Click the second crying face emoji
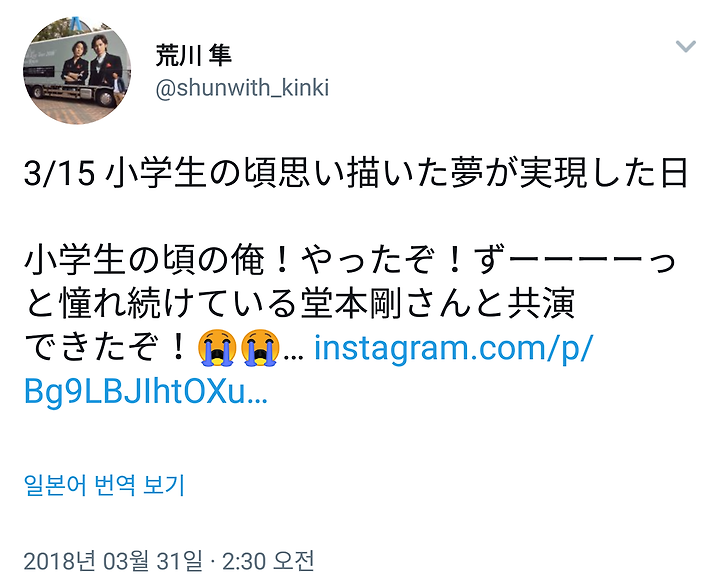Screen dimensions: 720x584 coord(260,348)
